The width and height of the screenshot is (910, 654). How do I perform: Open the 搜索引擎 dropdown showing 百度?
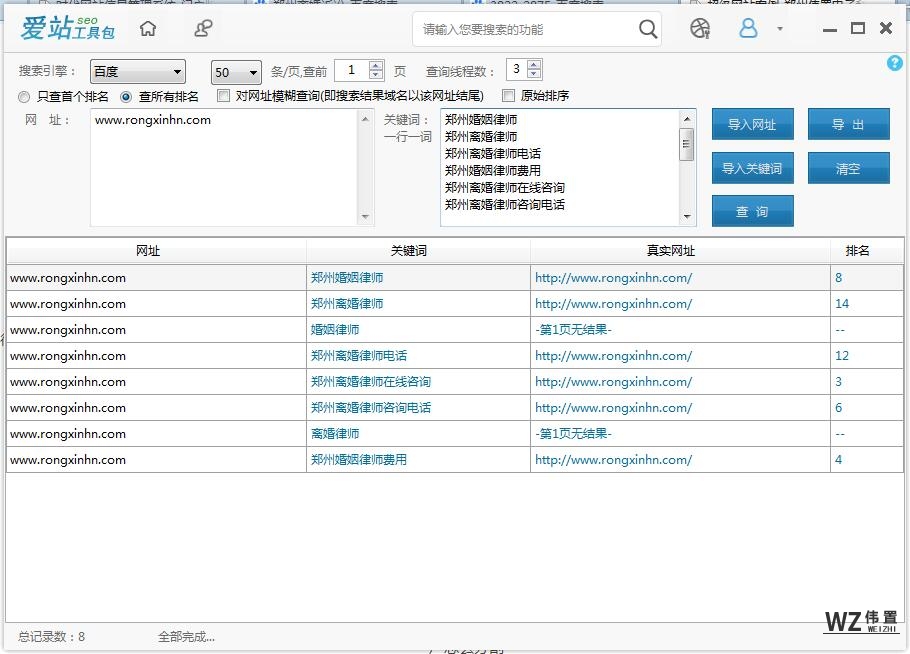tap(137, 71)
